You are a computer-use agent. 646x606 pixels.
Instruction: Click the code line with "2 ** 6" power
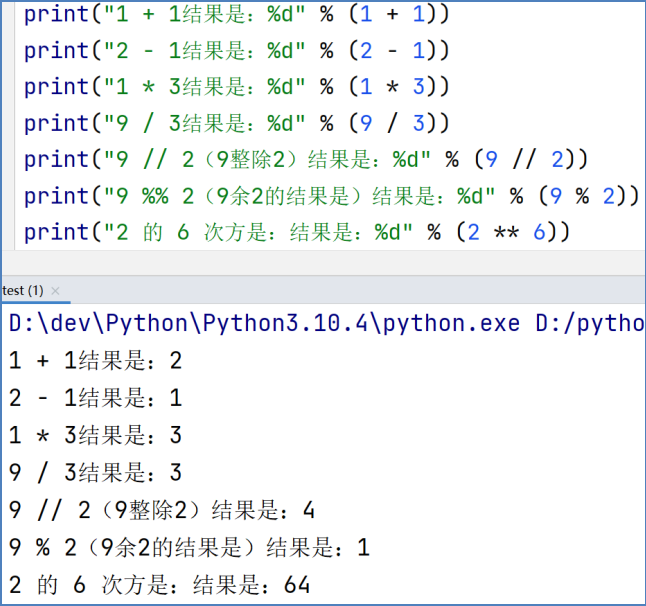pos(297,232)
